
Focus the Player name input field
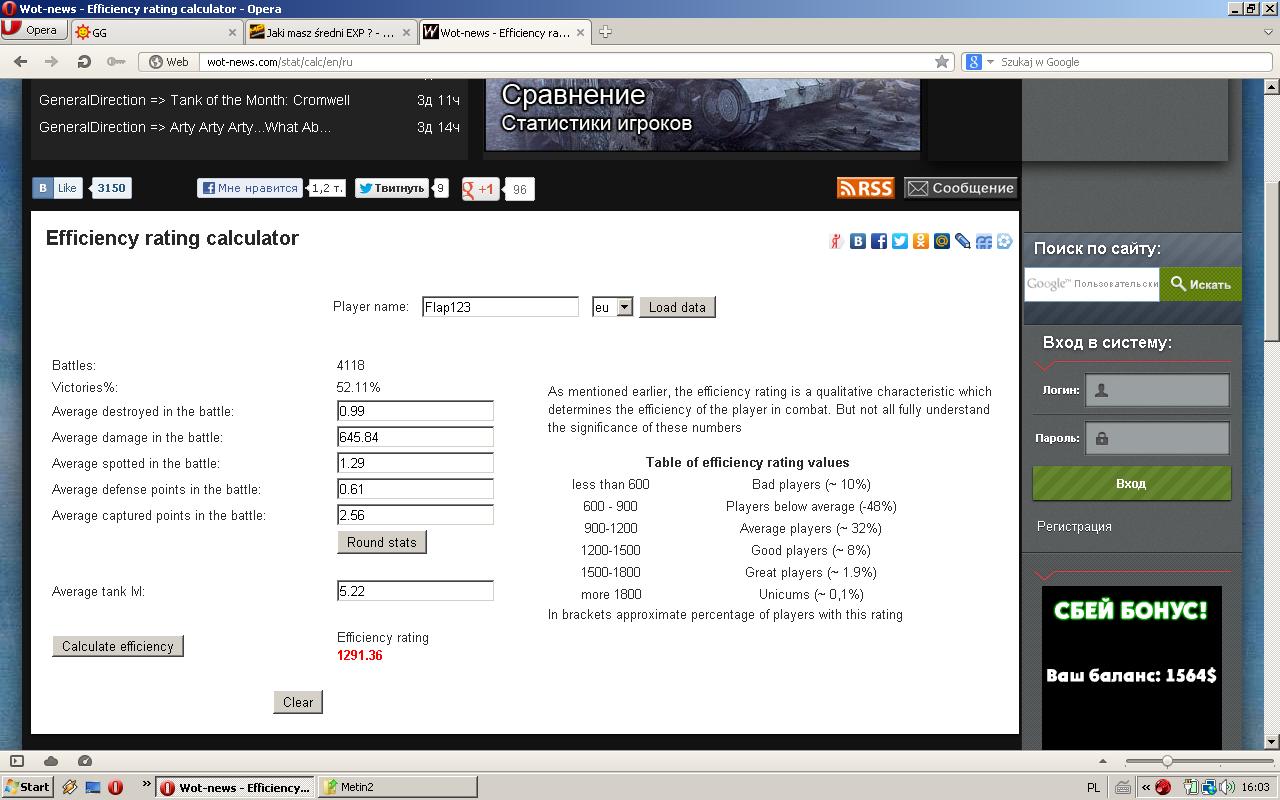tap(500, 307)
